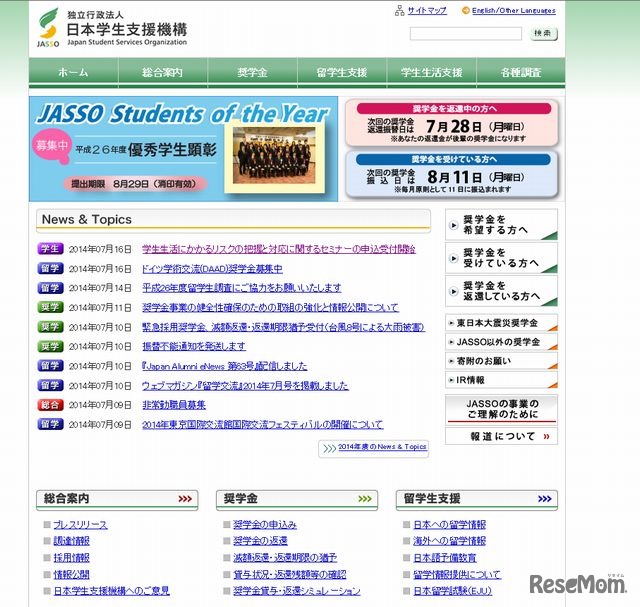Viewport: 640px width, 607px height.
Task: Open the 奨学金 navigation menu
Action: tap(253, 73)
